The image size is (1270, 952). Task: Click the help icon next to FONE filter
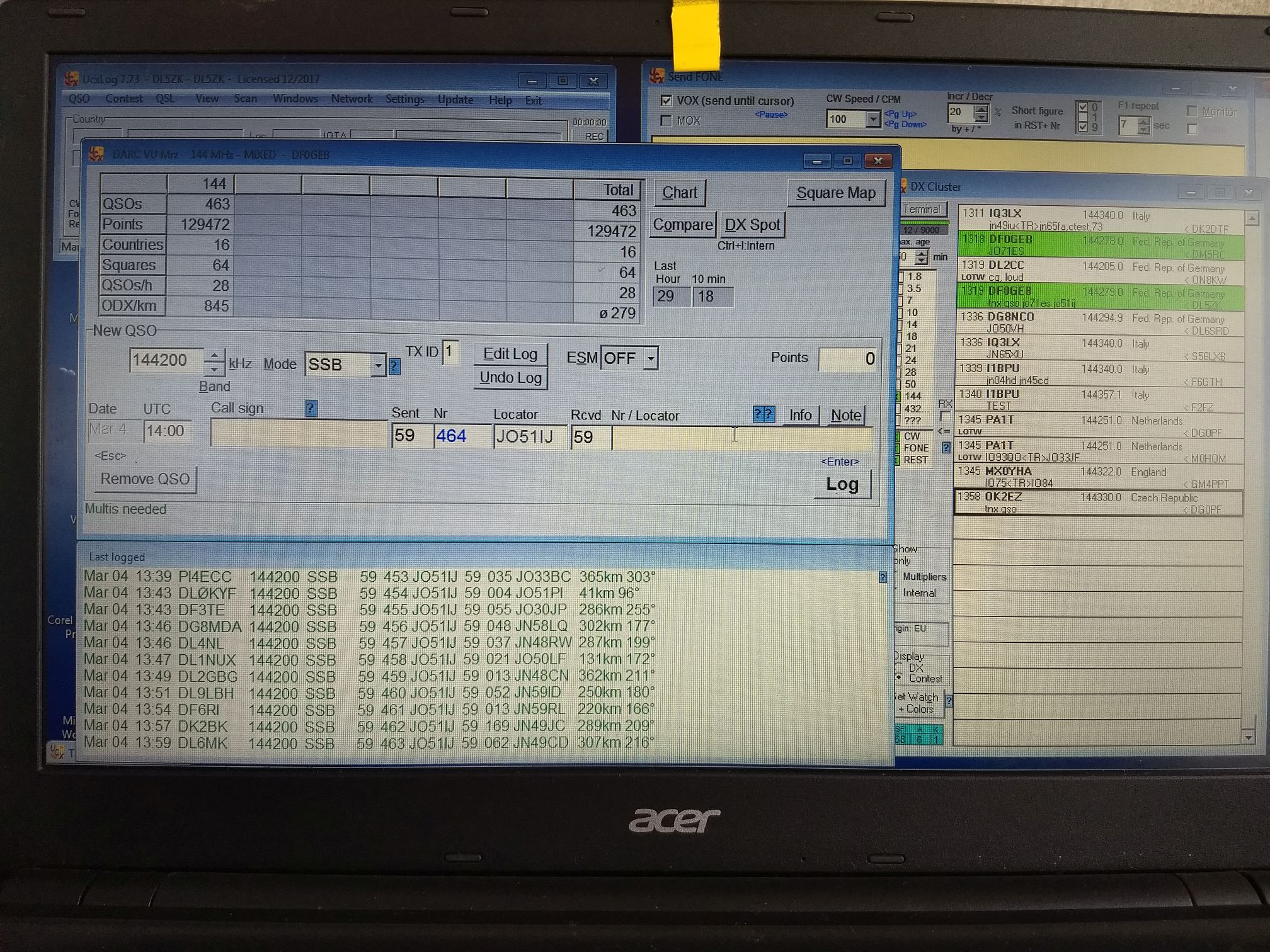tap(946, 448)
